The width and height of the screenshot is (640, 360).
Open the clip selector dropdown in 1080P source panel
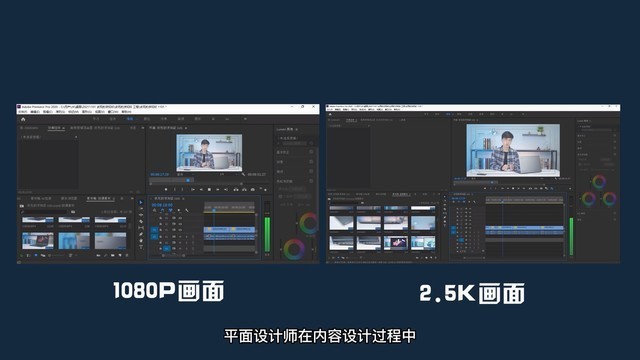tap(76, 137)
